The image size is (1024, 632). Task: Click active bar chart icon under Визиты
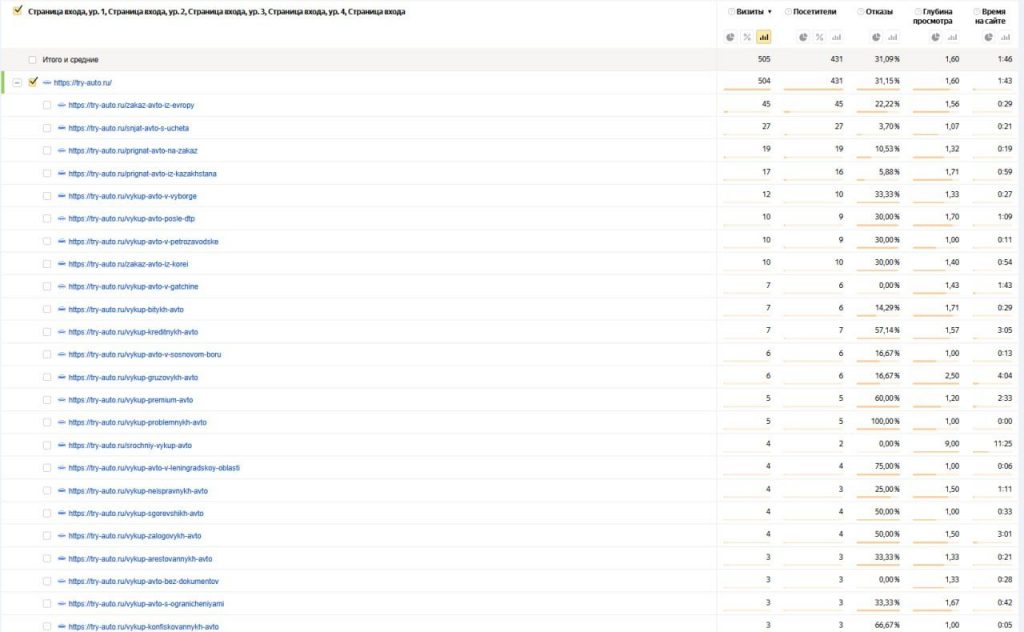click(x=764, y=37)
